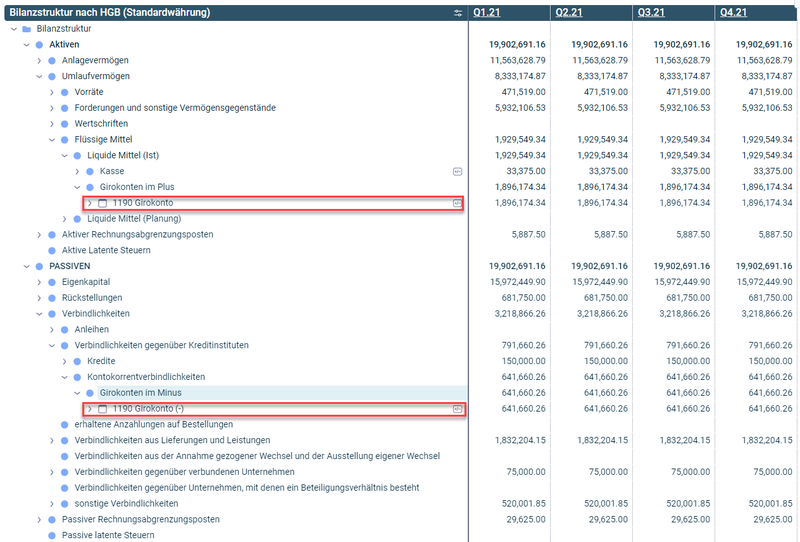Click the account icon of 1190 Girokonto (-)

click(102, 409)
